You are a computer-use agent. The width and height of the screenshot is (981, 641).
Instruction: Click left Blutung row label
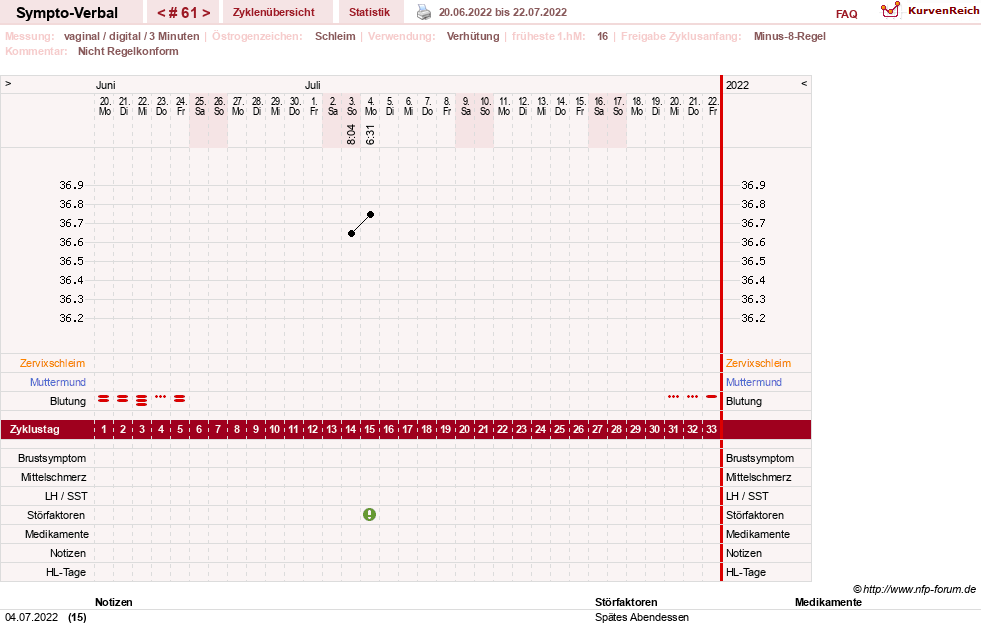point(68,401)
